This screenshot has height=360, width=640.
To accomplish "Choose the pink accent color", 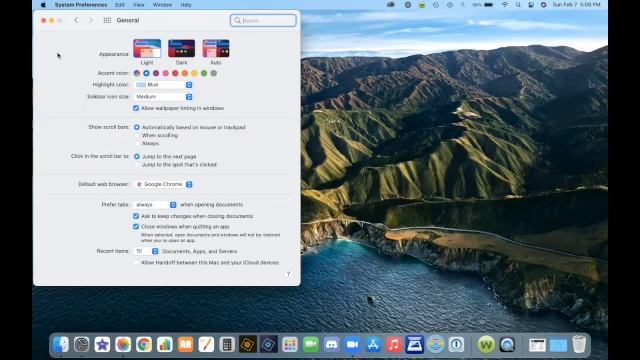I will point(165,73).
